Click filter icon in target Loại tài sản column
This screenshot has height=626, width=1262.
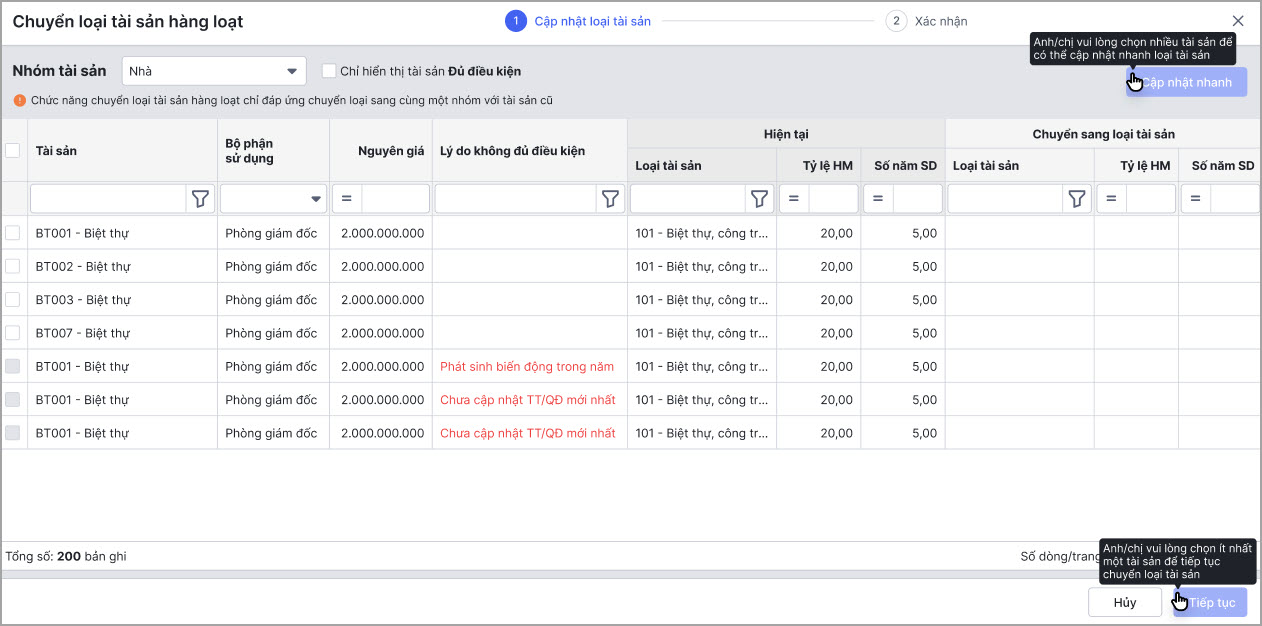pyautogui.click(x=1077, y=199)
